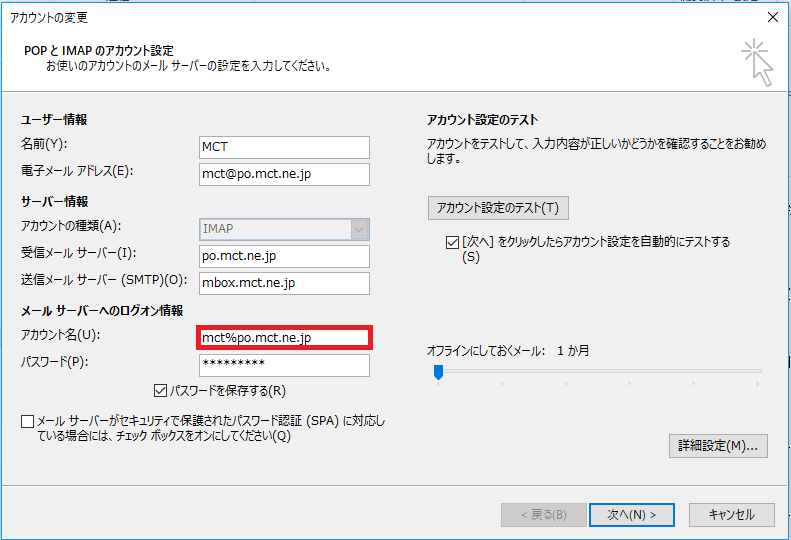Open 詳細設定(M)... advanced settings
The height and width of the screenshot is (540, 791).
tap(718, 446)
